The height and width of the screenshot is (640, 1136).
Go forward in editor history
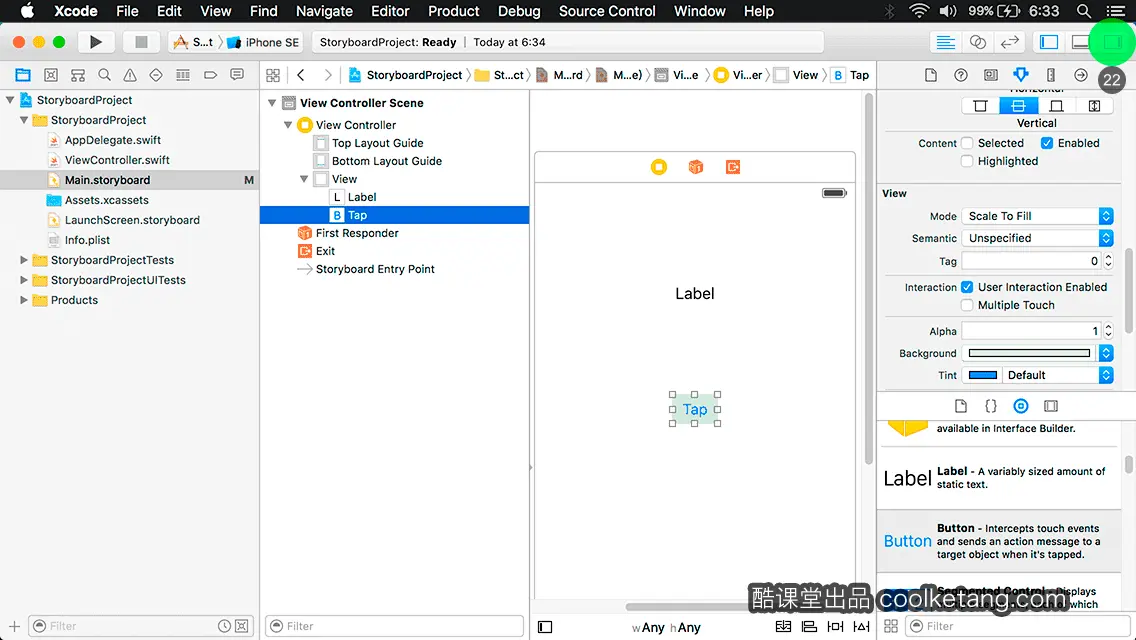point(327,75)
